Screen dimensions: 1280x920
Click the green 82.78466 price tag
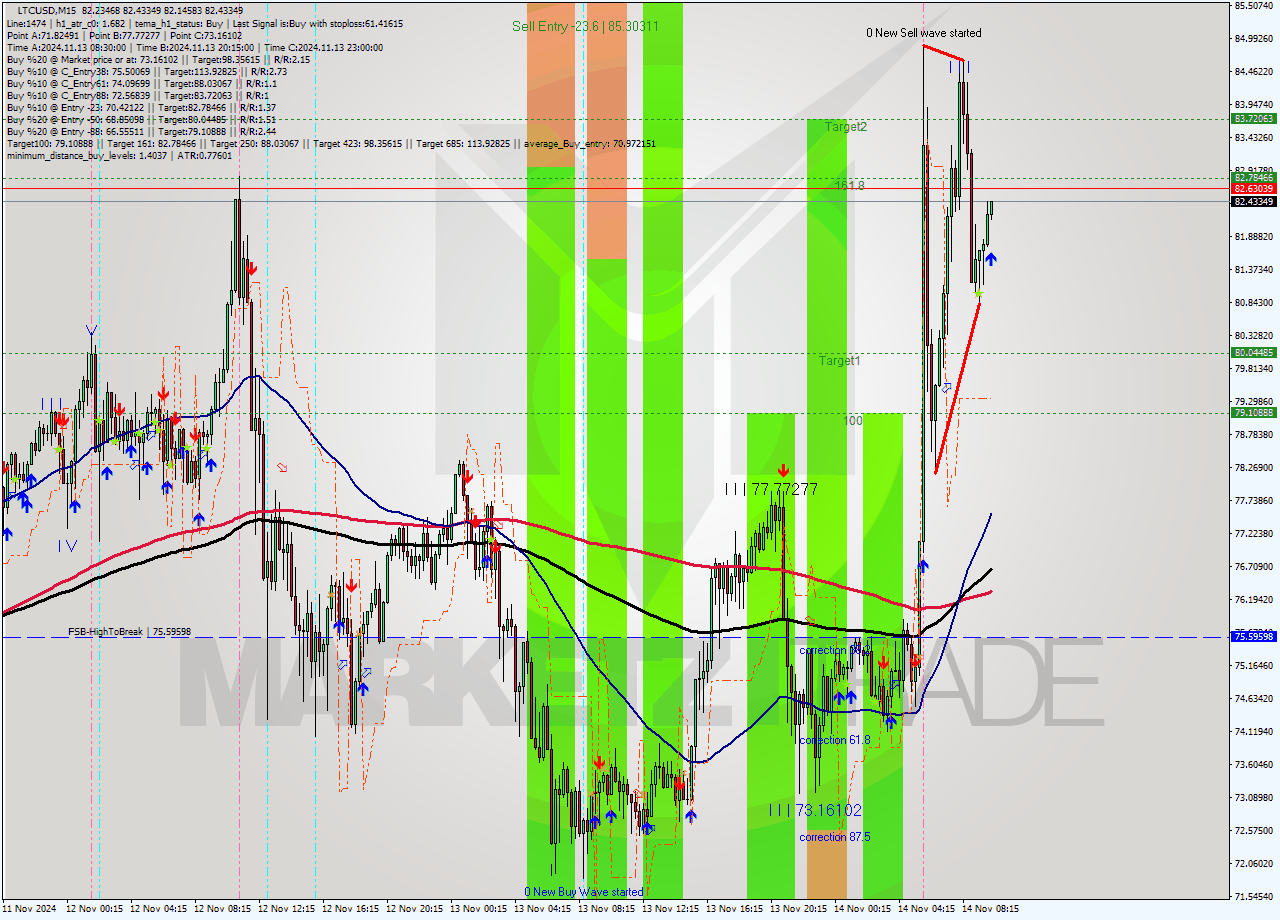[1253, 177]
